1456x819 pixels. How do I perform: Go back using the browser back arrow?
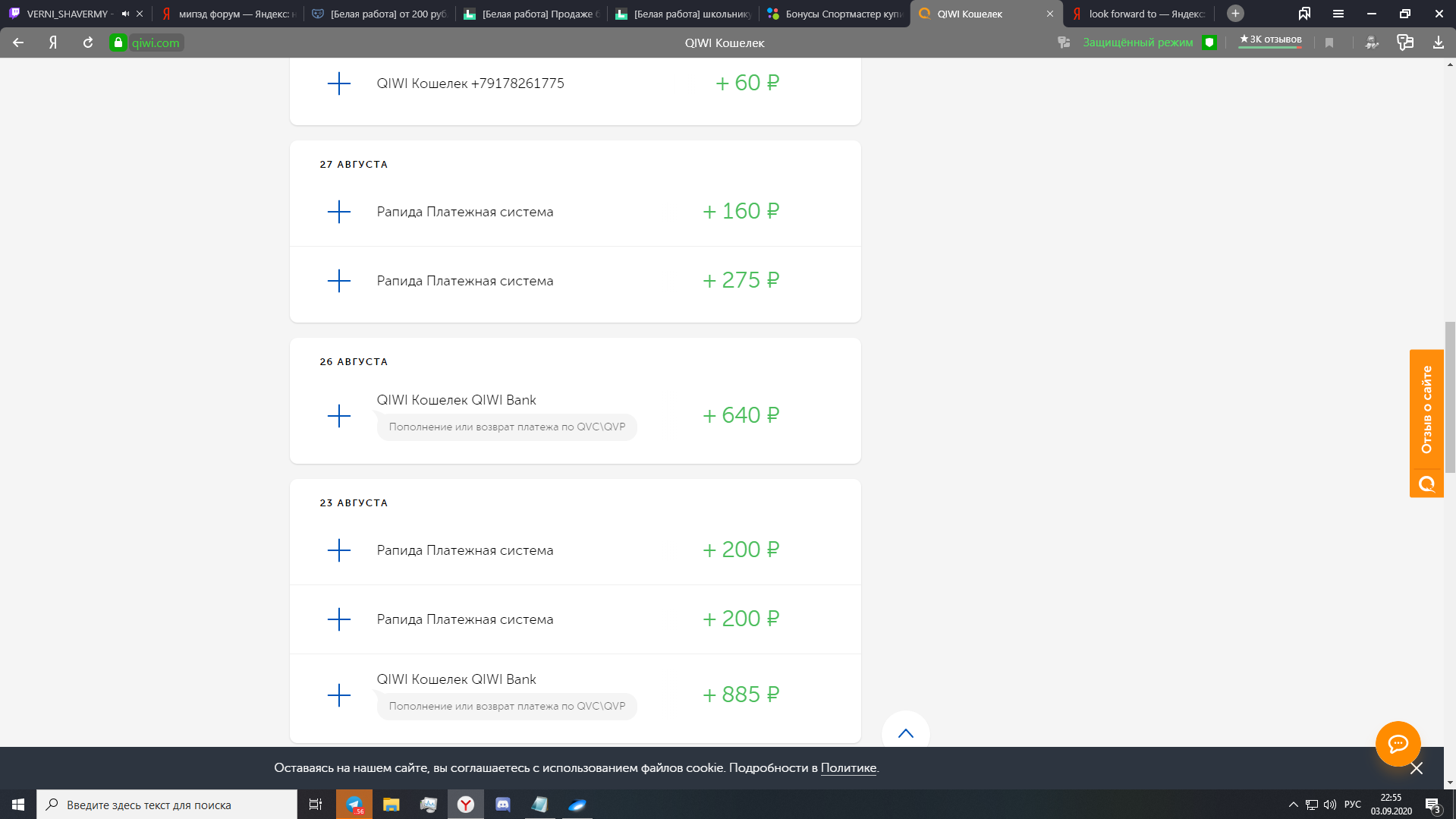click(18, 43)
